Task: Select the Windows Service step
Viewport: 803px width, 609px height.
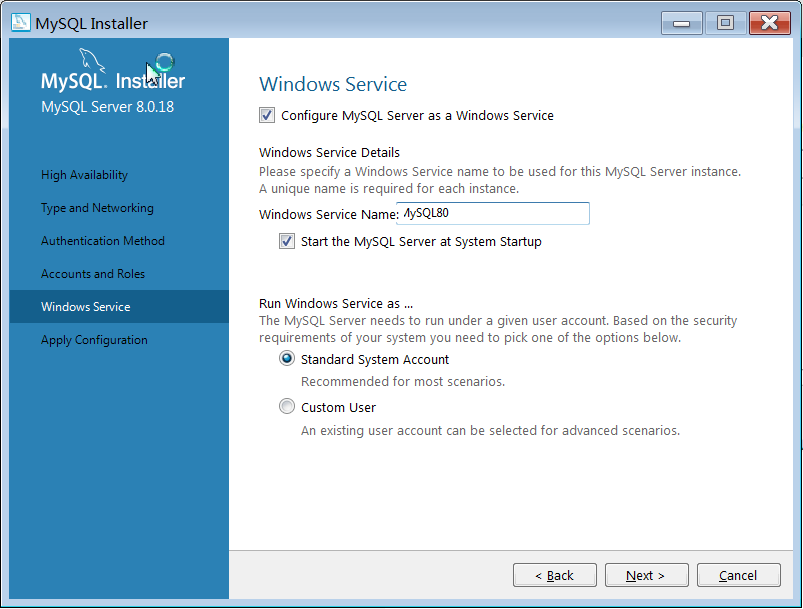Action: tap(119, 306)
